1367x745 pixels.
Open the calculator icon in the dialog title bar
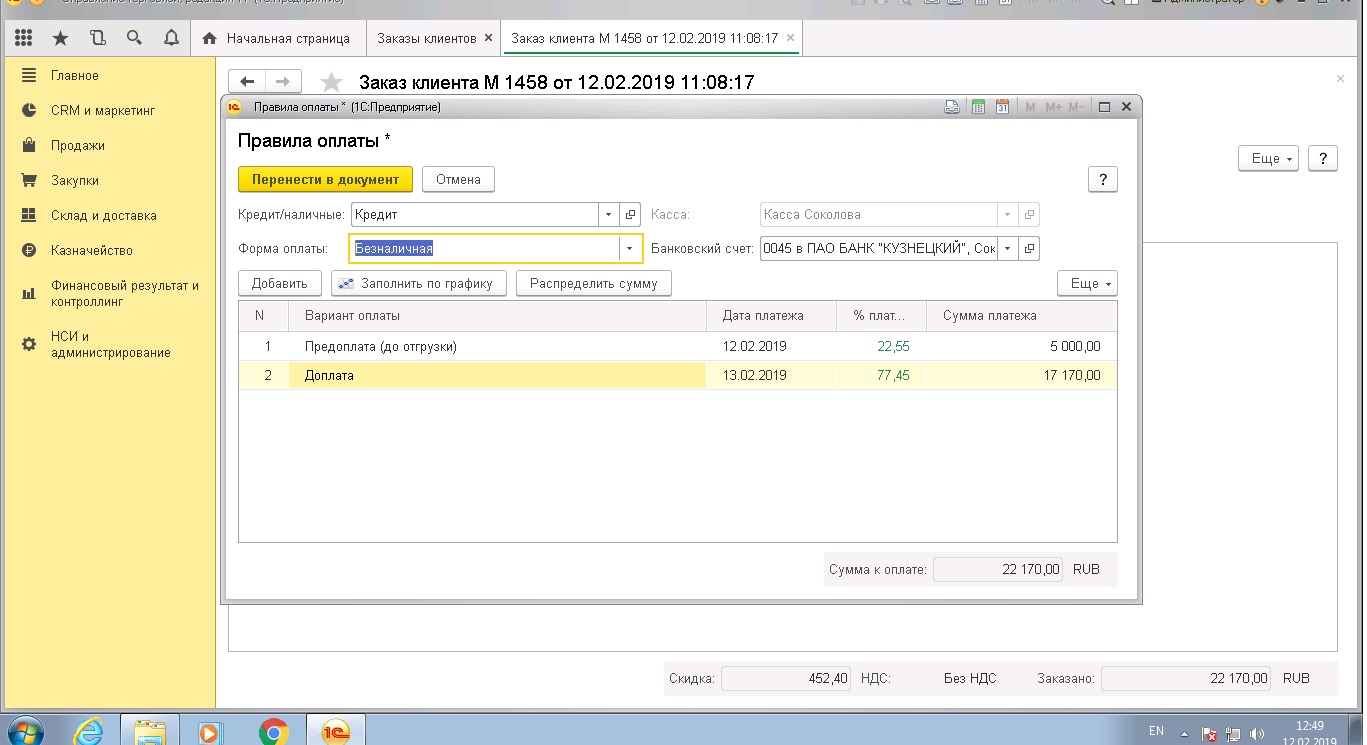pyautogui.click(x=978, y=107)
